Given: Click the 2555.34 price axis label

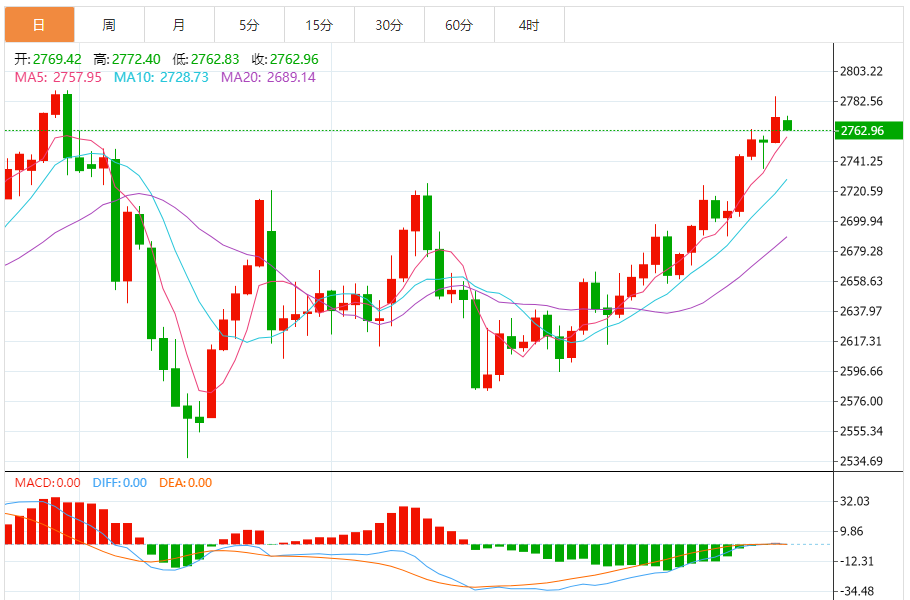Looking at the screenshot, I should pyautogui.click(x=861, y=431).
